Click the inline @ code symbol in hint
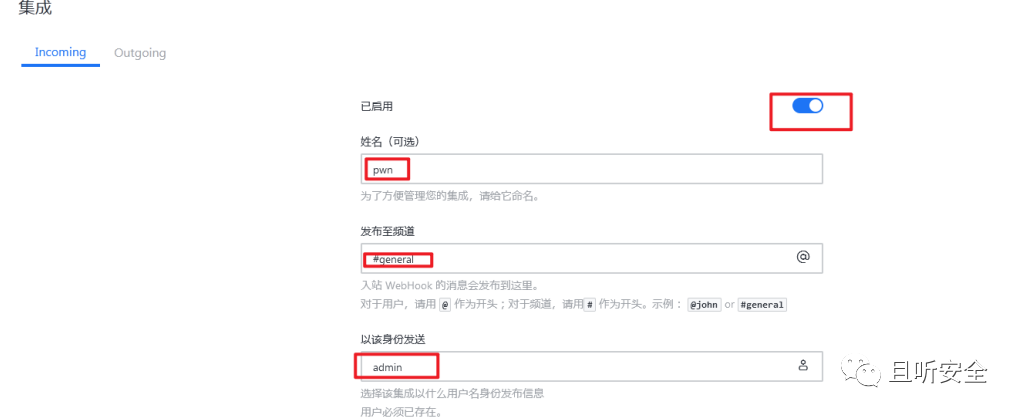This screenshot has height=417, width=1021. coord(445,304)
